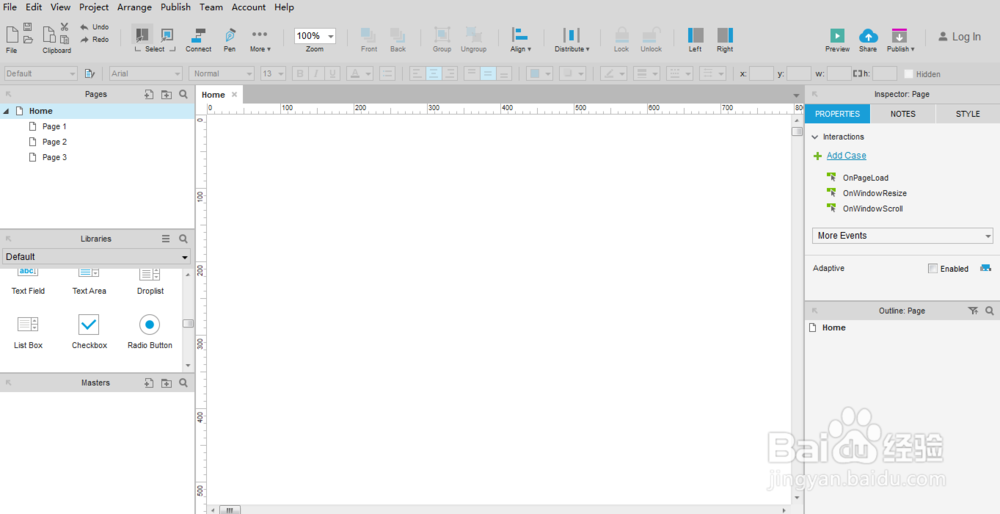
Task: Open the Align dropdown
Action: 520,40
